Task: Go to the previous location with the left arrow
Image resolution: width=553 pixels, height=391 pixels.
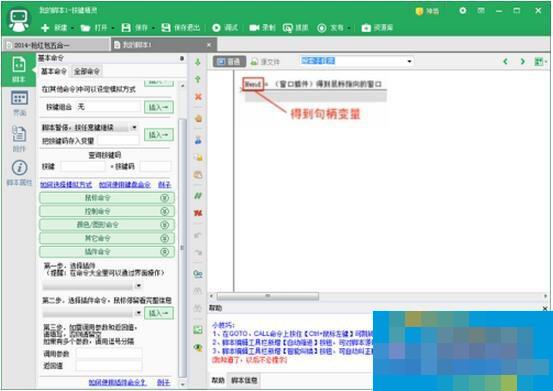Action: click(x=505, y=62)
